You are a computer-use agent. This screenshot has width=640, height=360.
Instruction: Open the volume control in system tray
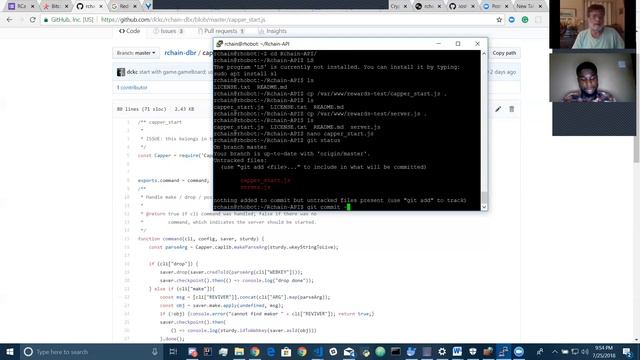584,351
